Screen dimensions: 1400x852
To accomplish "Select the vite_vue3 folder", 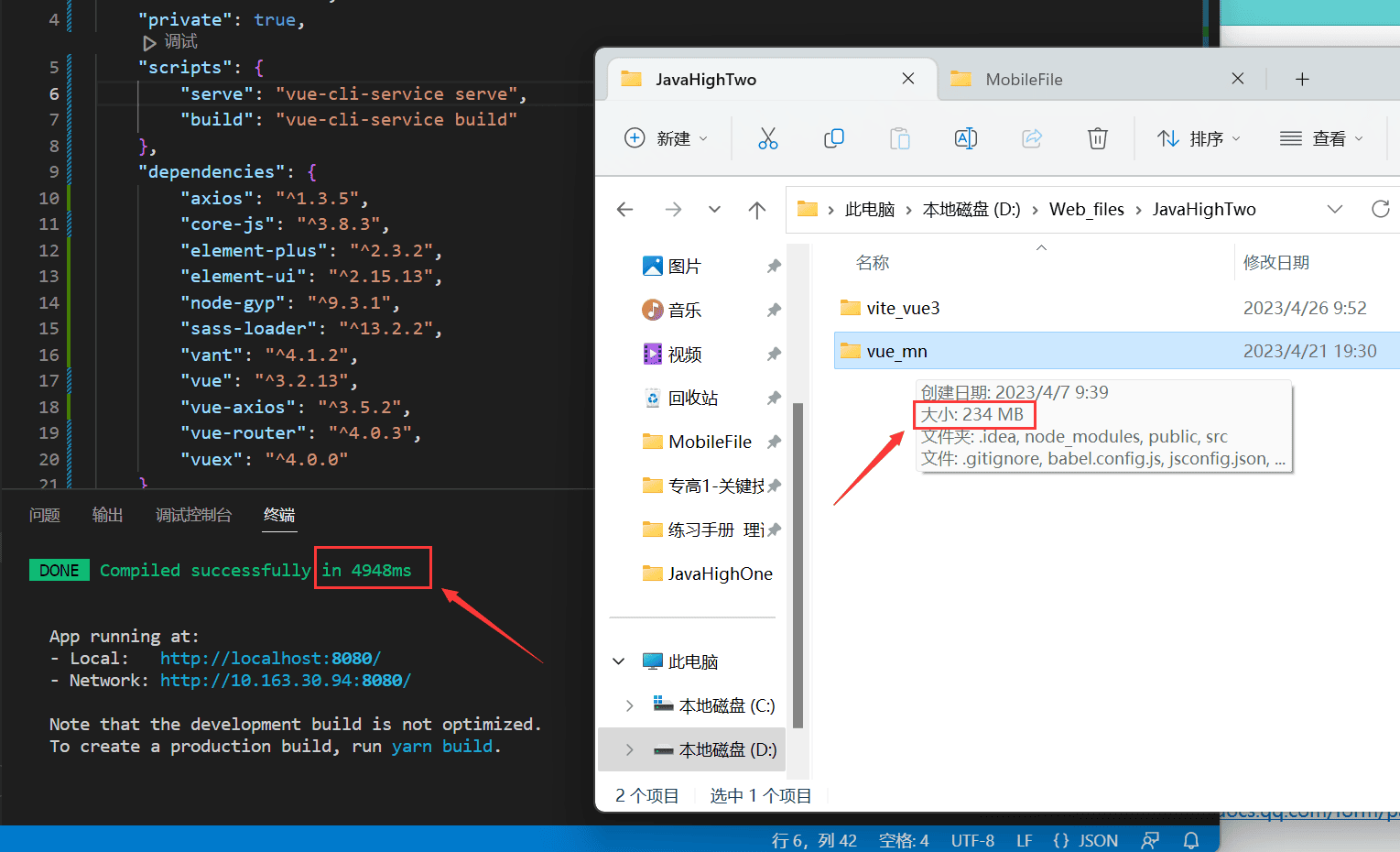I will (901, 308).
